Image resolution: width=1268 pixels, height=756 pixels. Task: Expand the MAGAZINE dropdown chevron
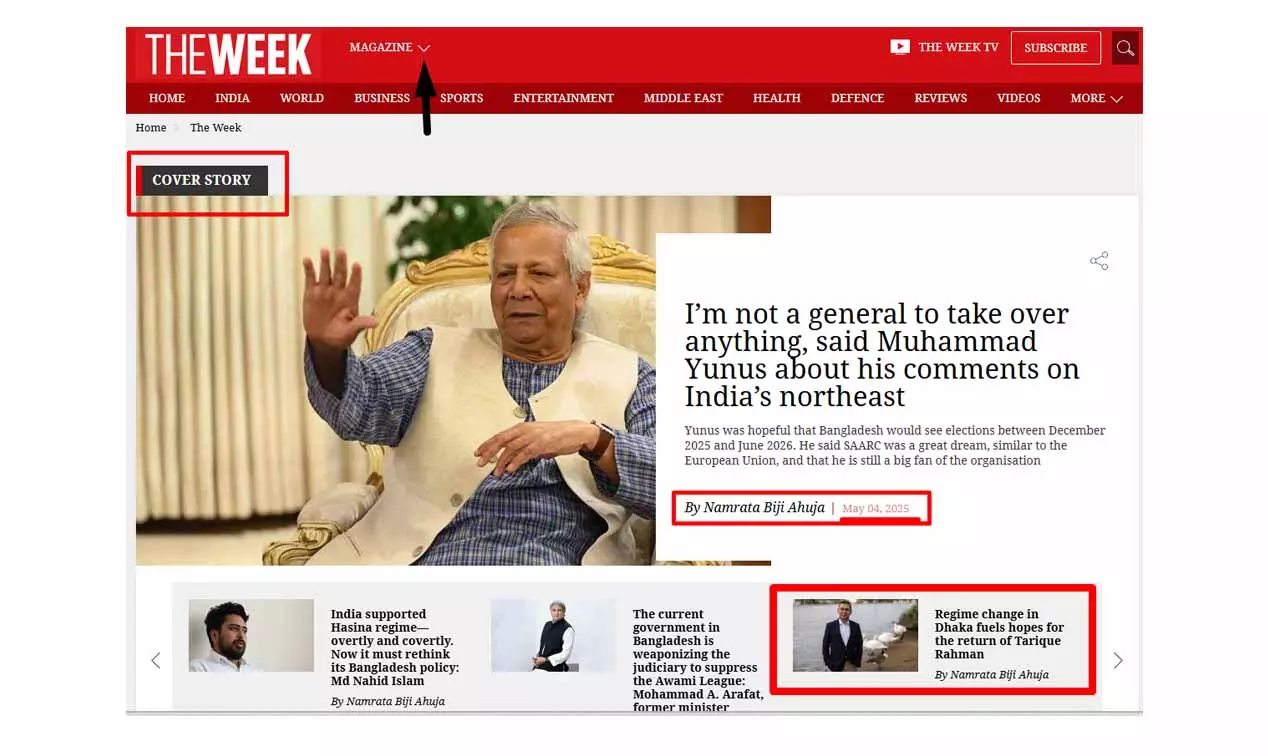pyautogui.click(x=424, y=48)
